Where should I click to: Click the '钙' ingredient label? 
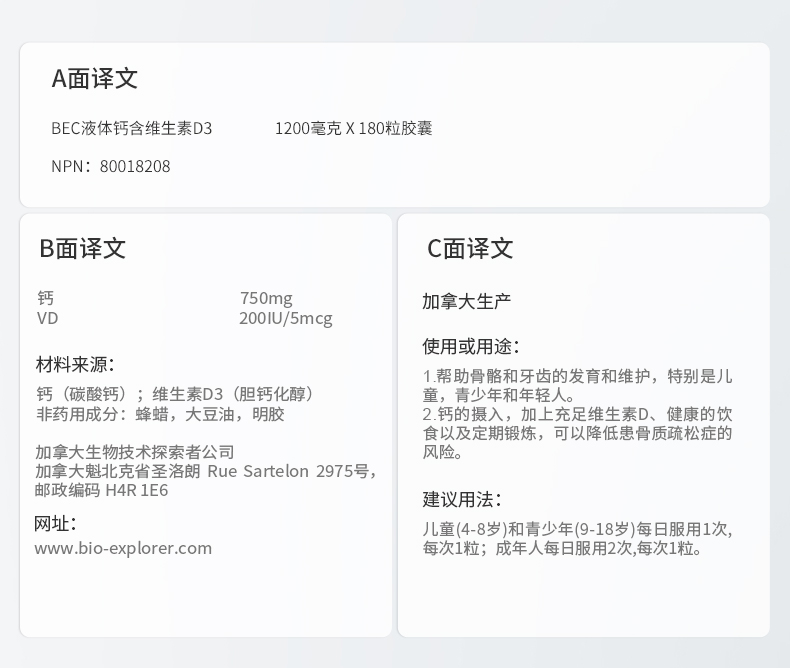45,298
